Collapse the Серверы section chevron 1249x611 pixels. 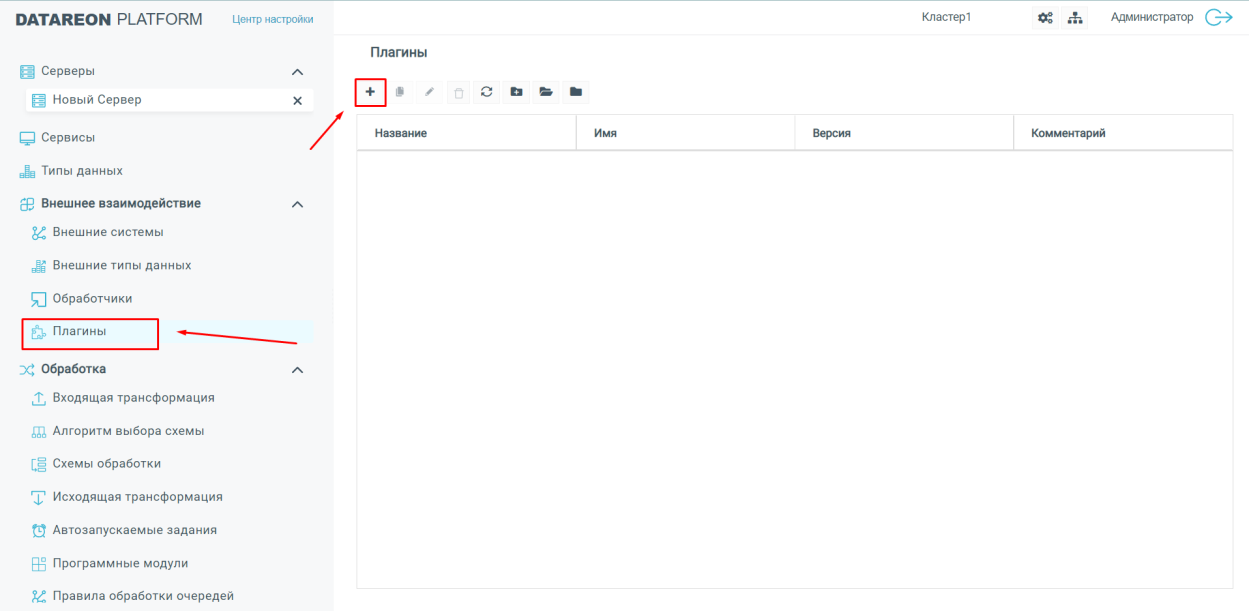tap(297, 72)
